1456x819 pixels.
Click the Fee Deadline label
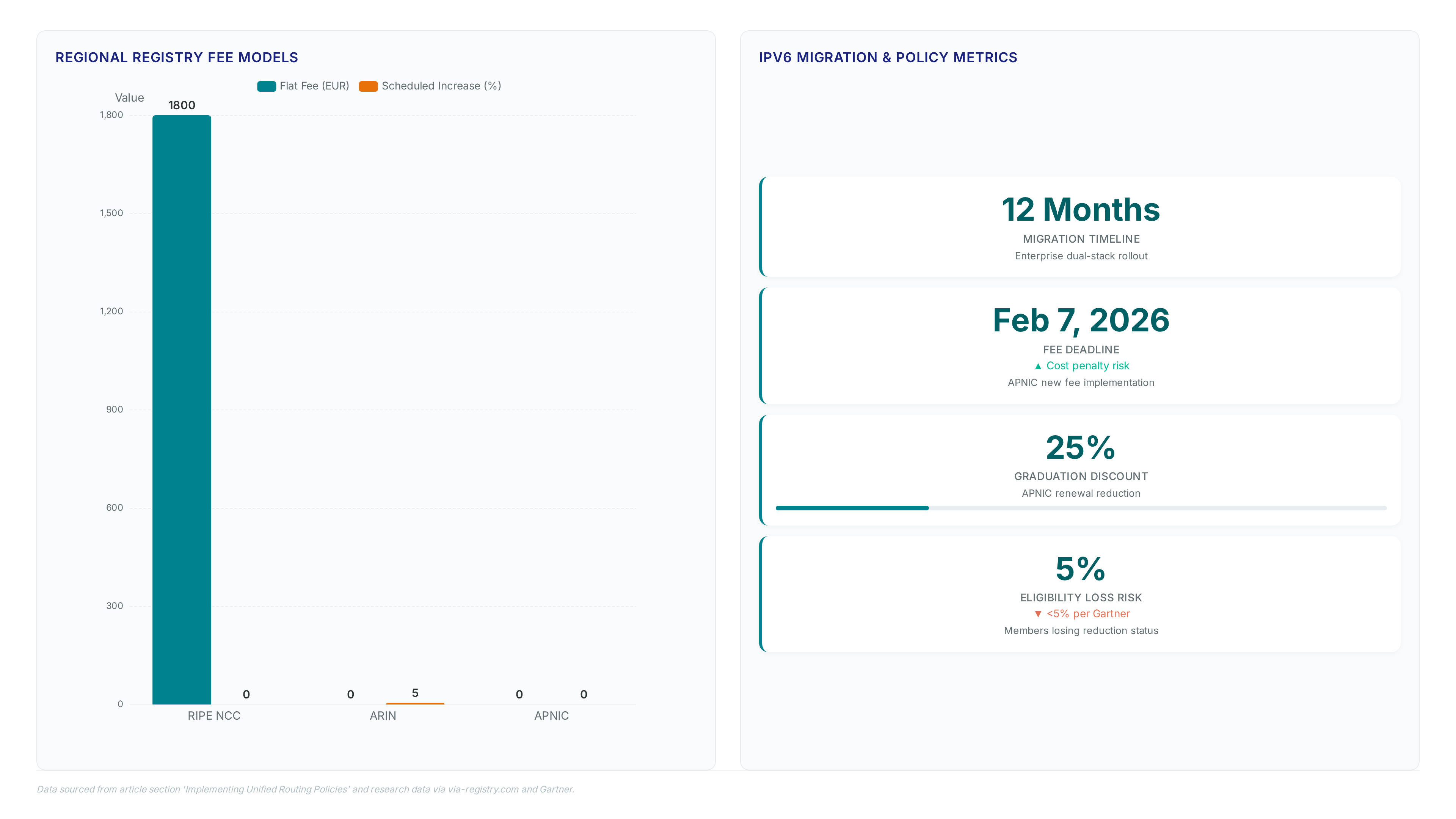coord(1081,350)
